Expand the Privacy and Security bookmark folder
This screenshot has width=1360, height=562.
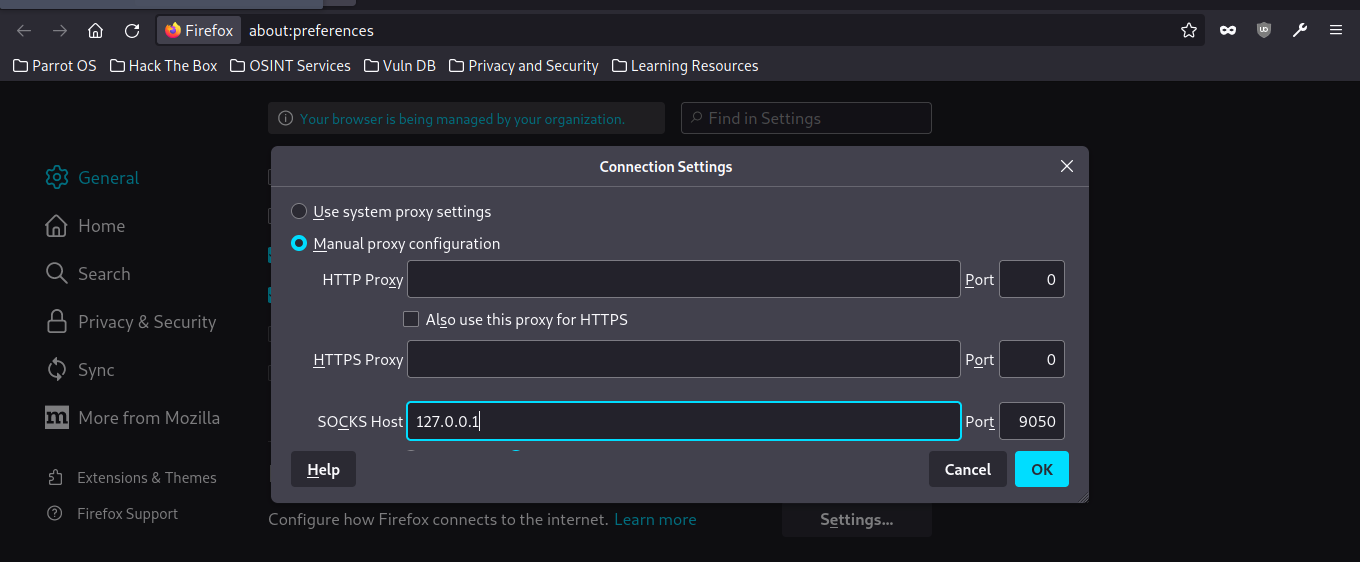524,66
